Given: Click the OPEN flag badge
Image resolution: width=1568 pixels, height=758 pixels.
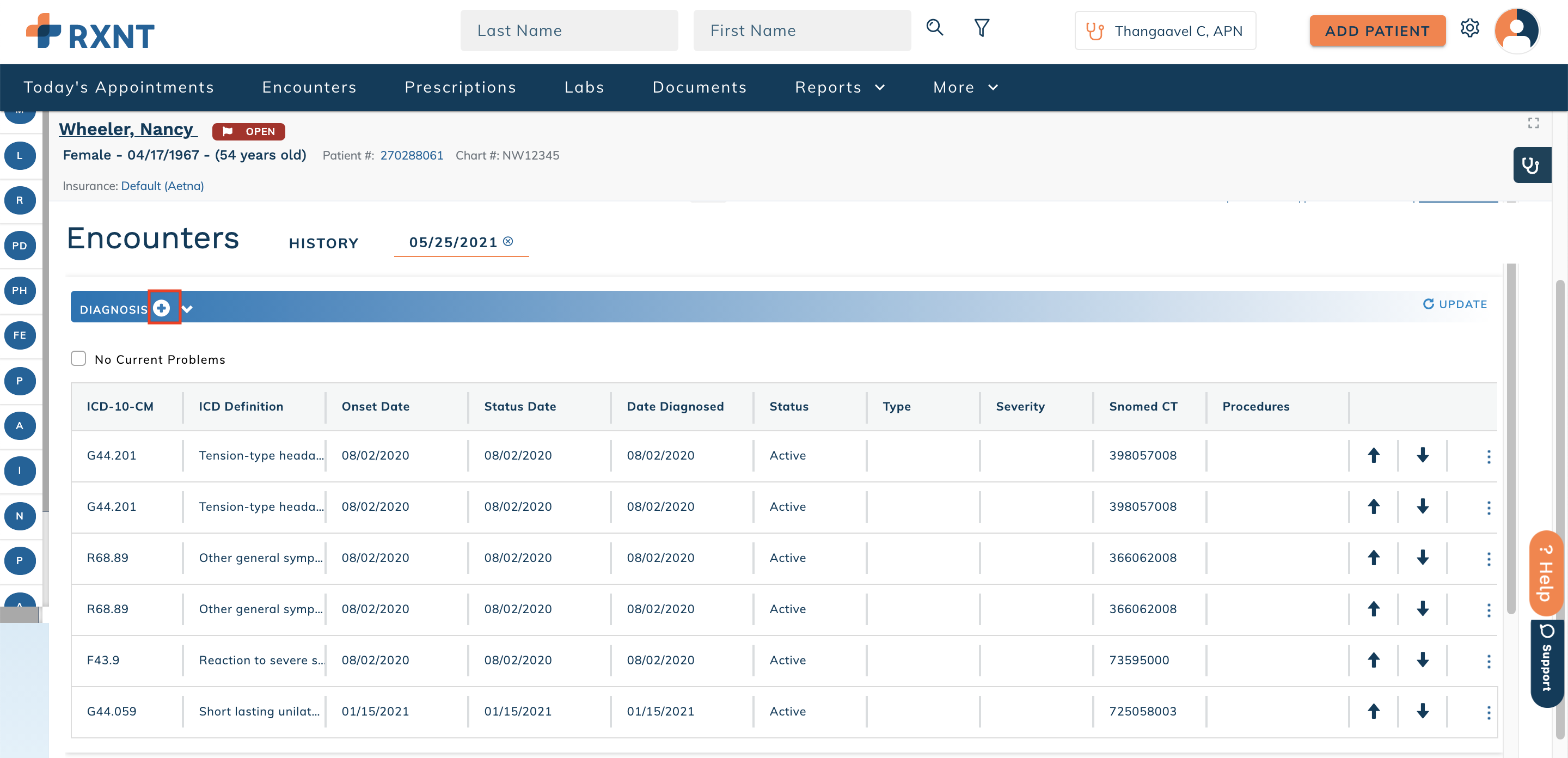Looking at the screenshot, I should pyautogui.click(x=248, y=131).
